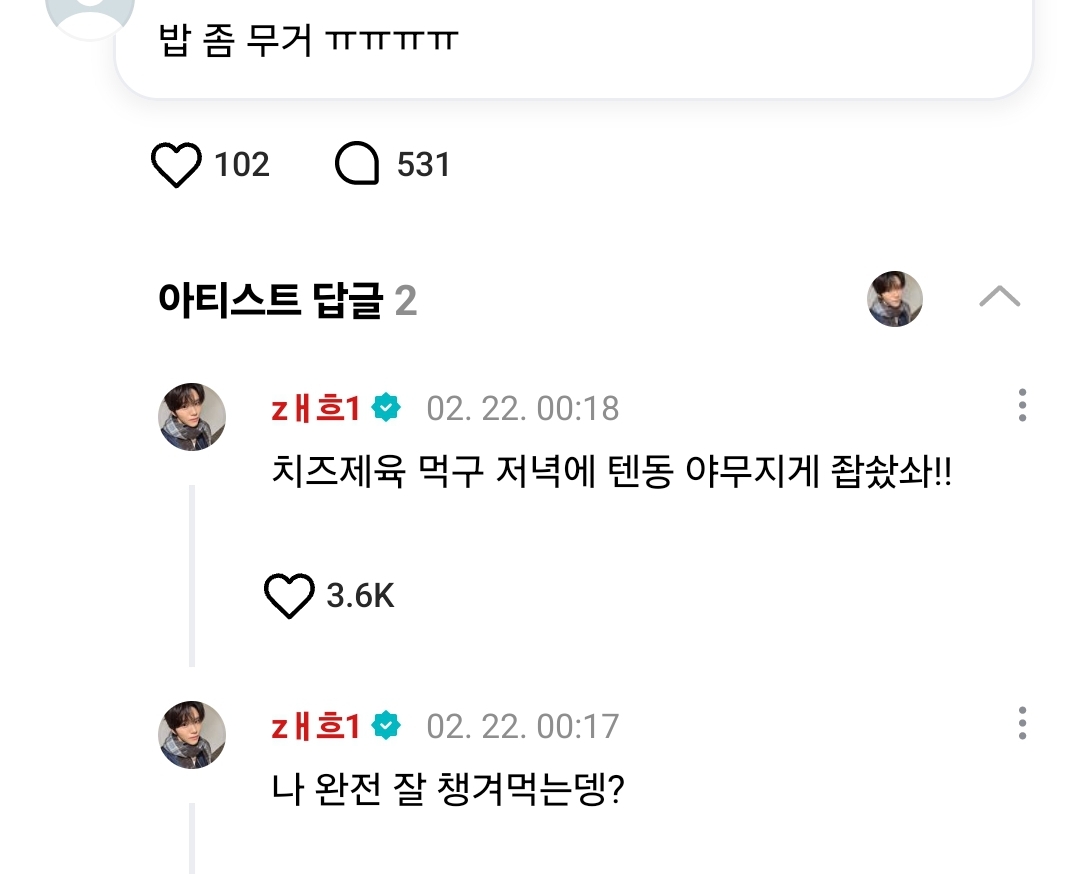
Task: Open the fan comment bubble '밥 좀 무거'
Action: 572,45
